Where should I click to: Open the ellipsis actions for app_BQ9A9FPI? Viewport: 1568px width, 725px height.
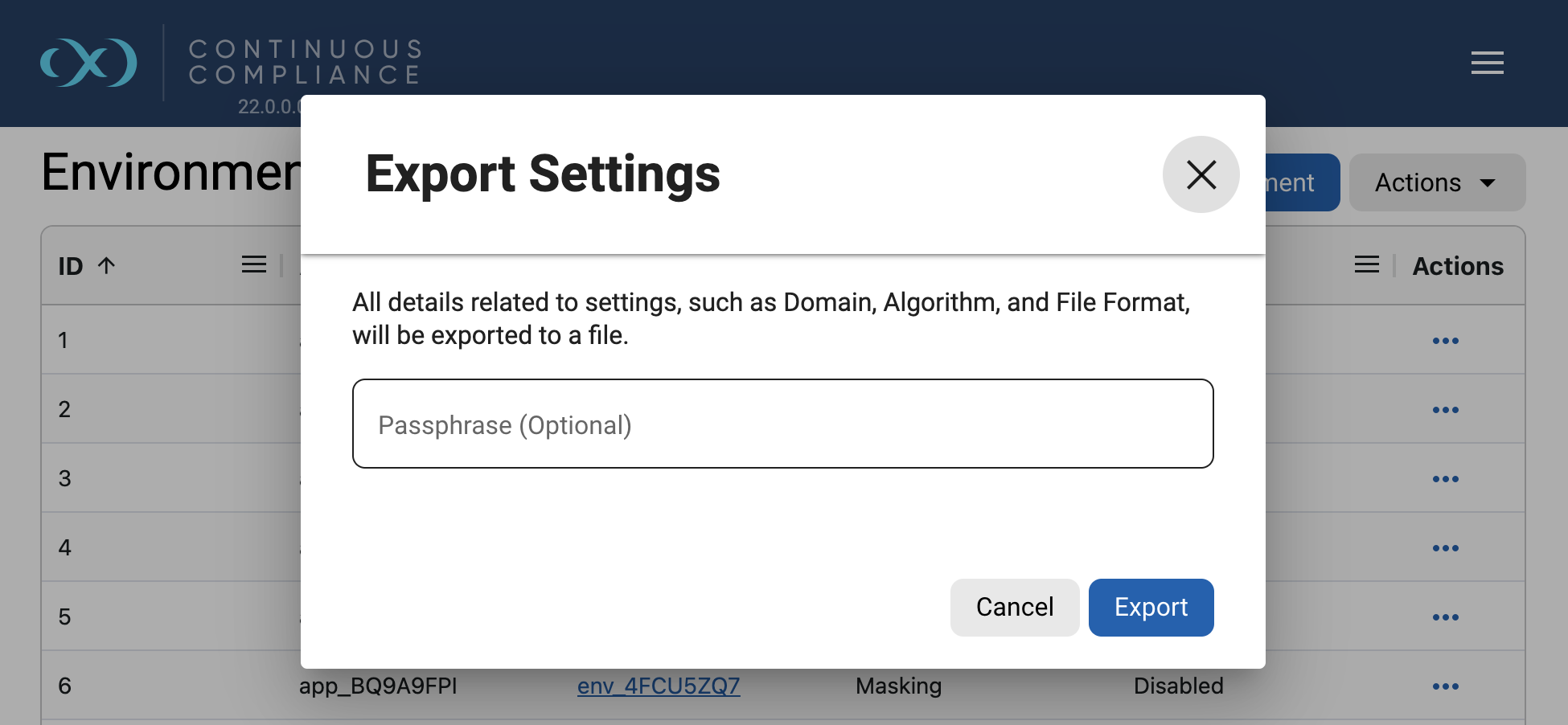click(x=1445, y=686)
